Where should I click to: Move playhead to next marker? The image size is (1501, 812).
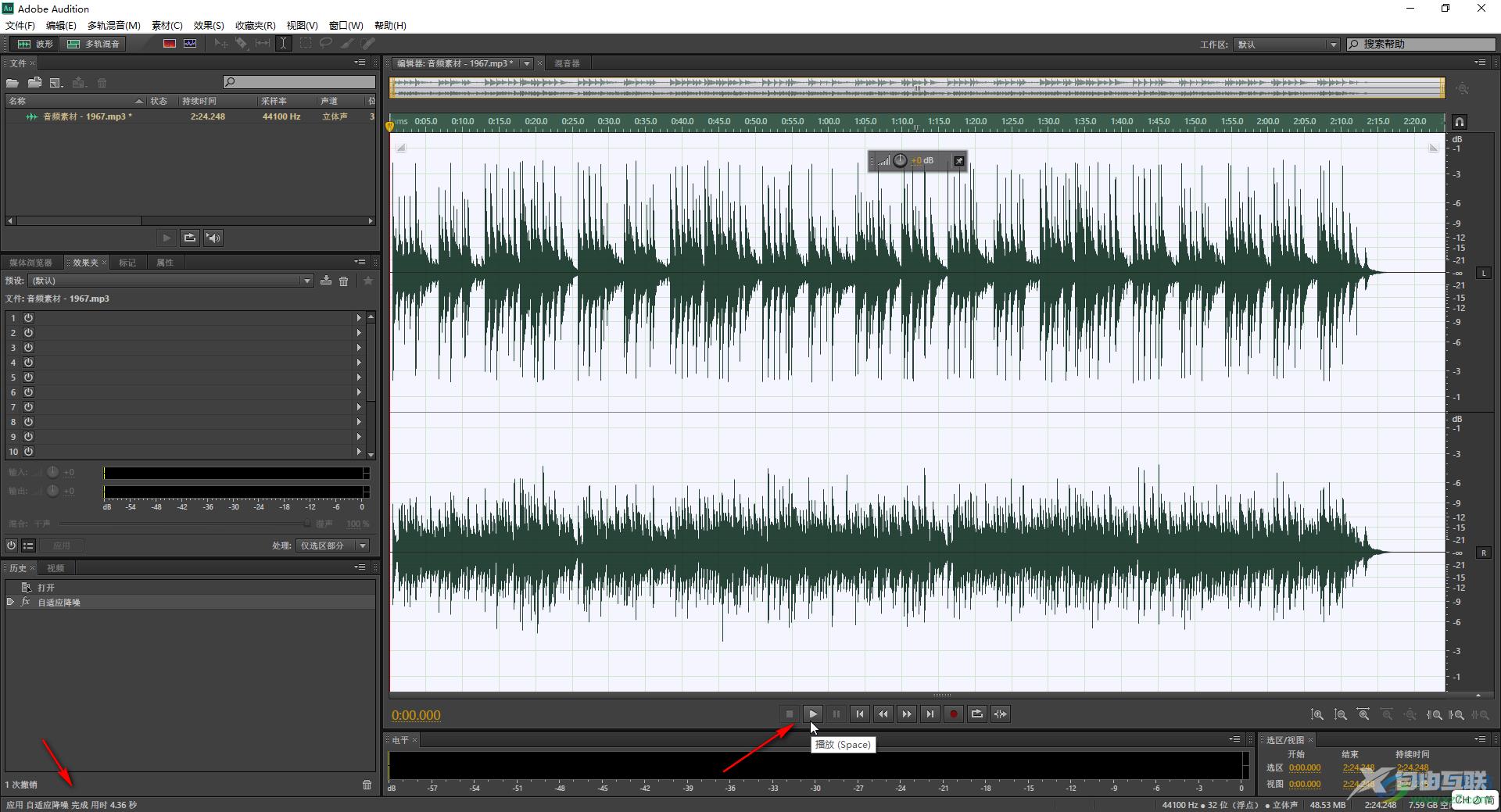pos(930,714)
